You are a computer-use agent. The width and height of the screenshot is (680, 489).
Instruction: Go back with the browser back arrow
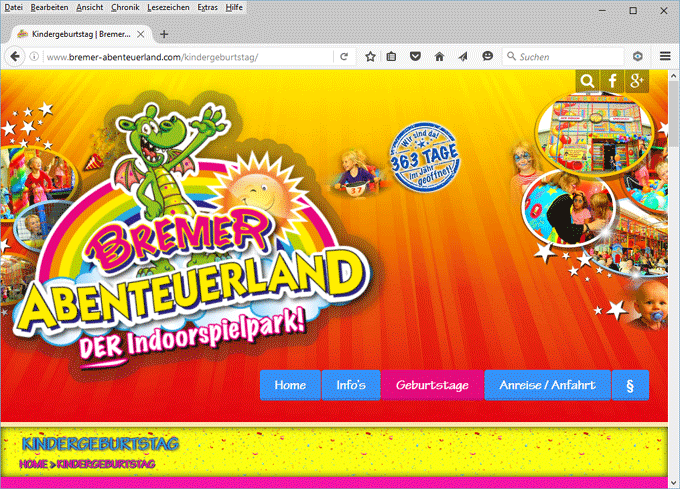point(15,56)
